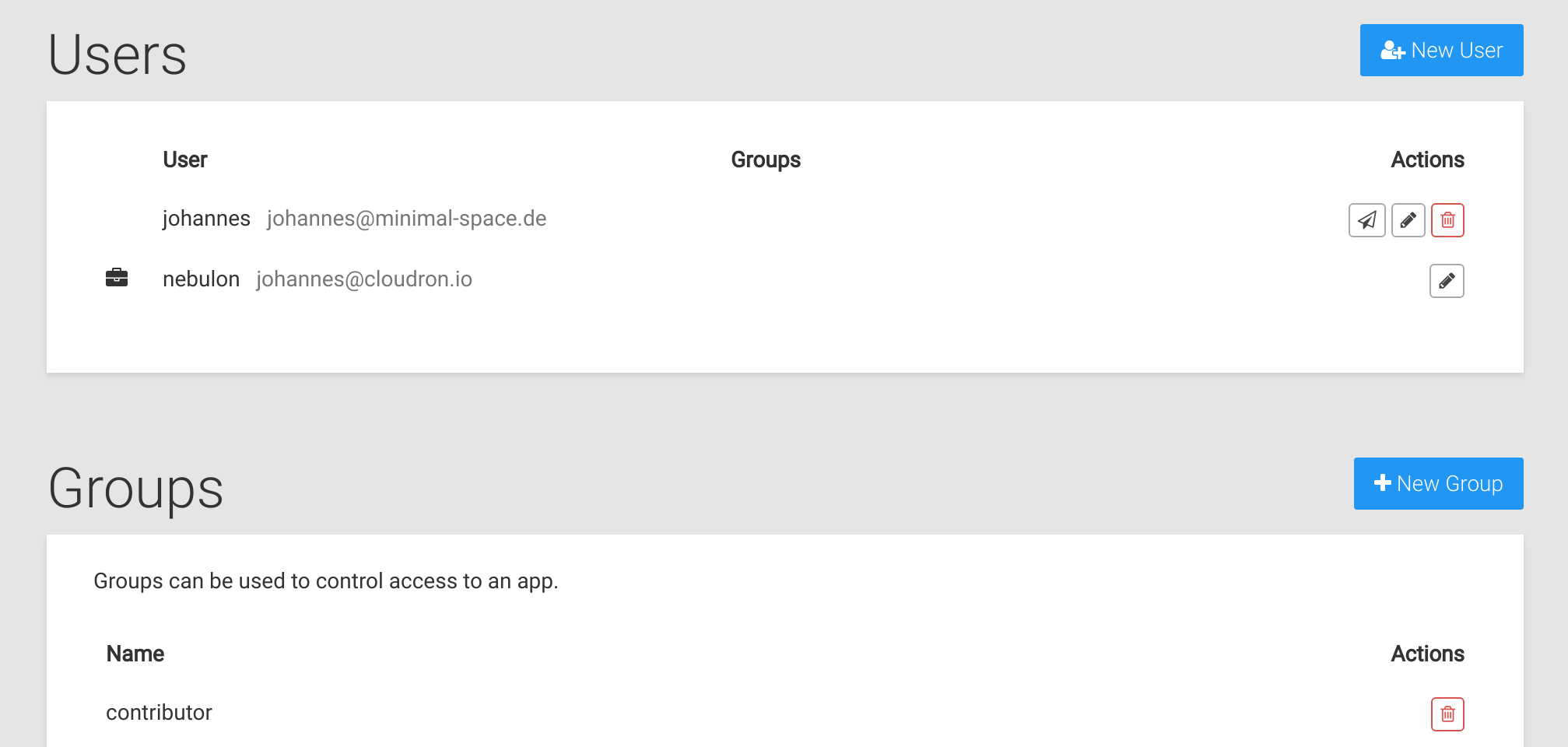Select the nebulon username
Screen dimensions: 1568x747
tap(201, 279)
